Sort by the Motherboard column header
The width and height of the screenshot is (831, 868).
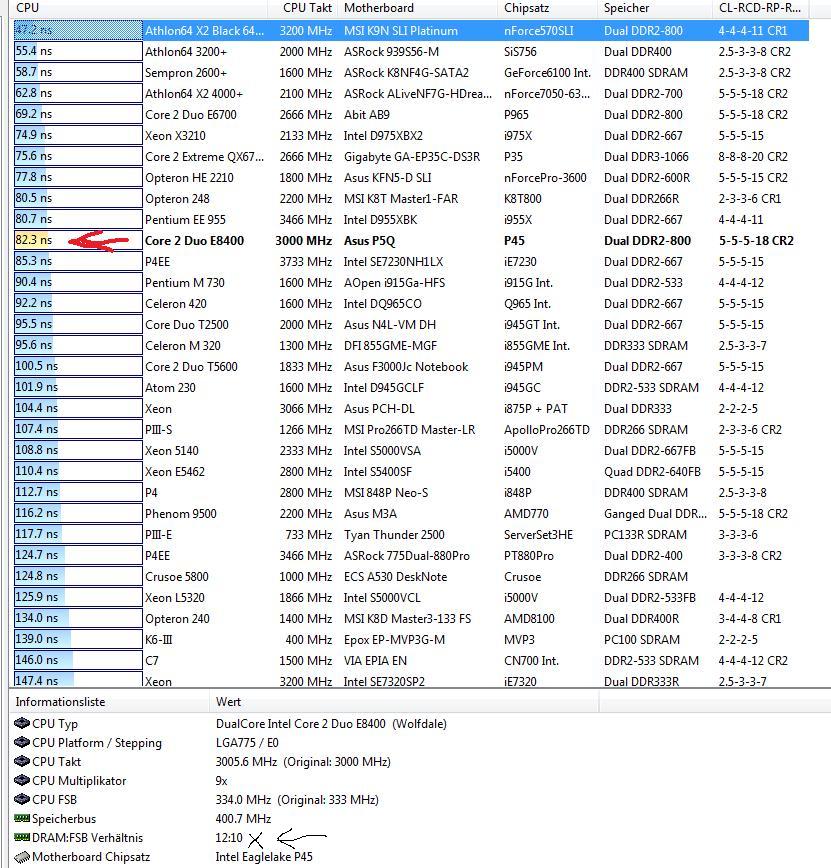tap(418, 8)
